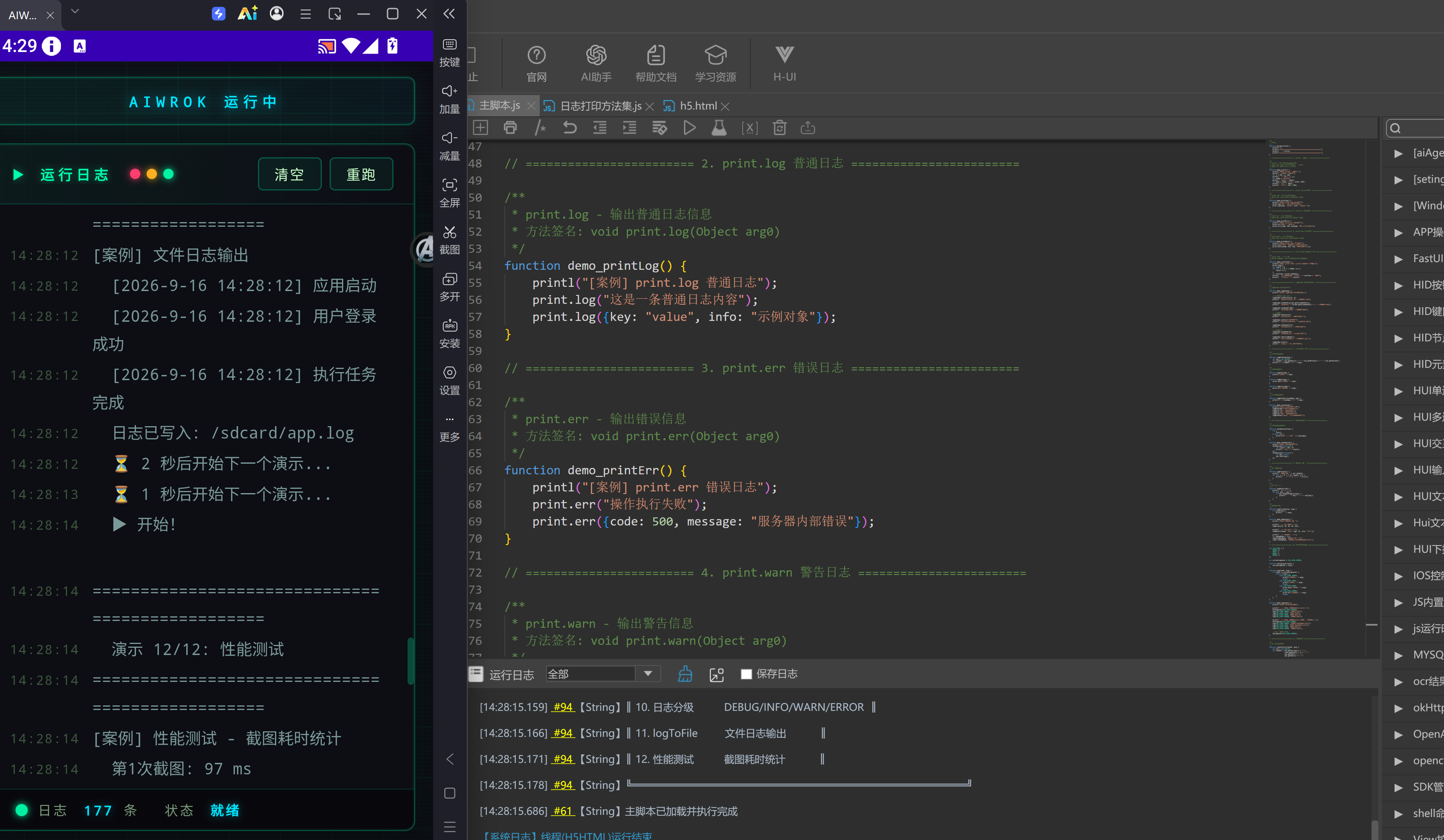Decrease volume with 减量 icon
This screenshot has height=840, width=1444.
pos(450,147)
